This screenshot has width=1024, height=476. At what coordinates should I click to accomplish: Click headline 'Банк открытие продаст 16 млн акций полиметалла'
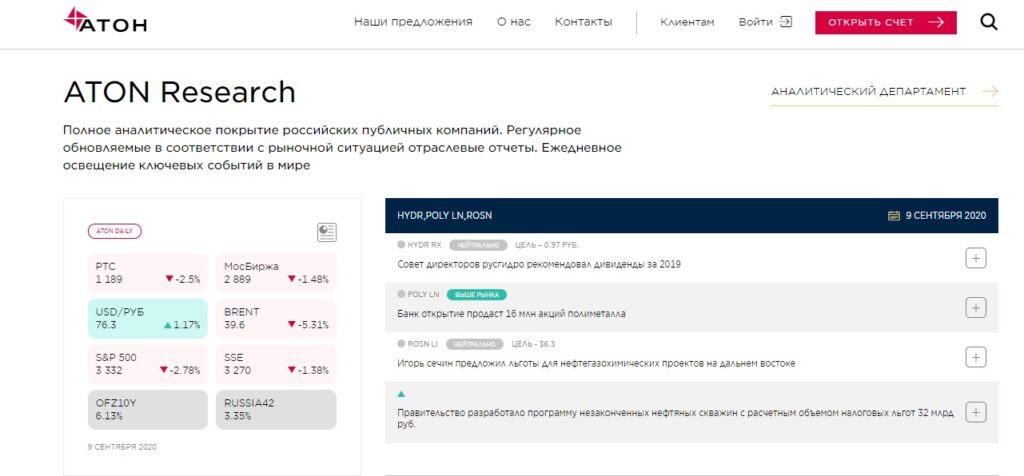tap(511, 313)
